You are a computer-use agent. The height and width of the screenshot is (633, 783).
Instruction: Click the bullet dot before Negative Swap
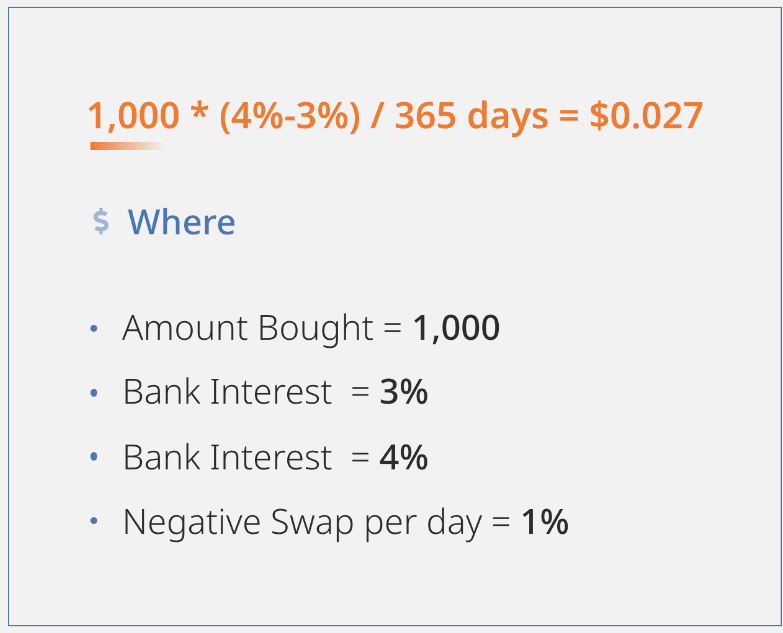click(94, 521)
